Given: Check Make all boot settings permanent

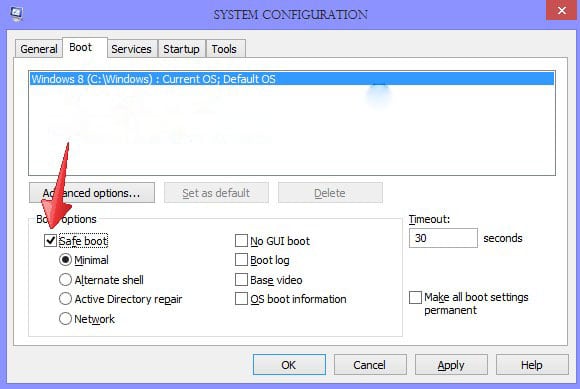Looking at the screenshot, I should (415, 297).
